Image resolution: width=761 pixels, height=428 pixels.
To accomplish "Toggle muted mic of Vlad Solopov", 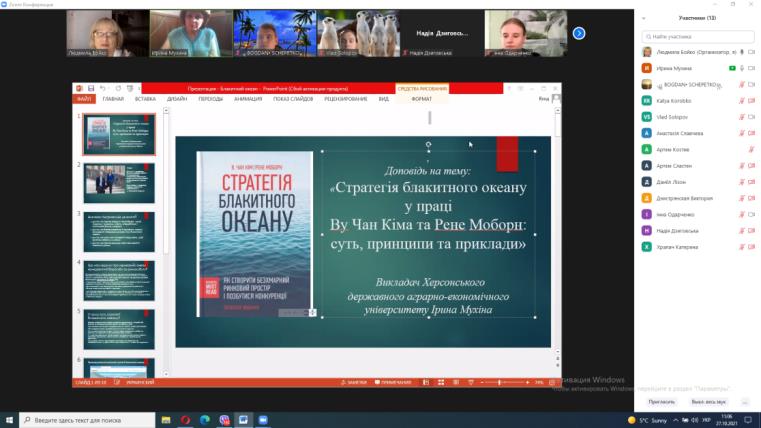I will 742,117.
